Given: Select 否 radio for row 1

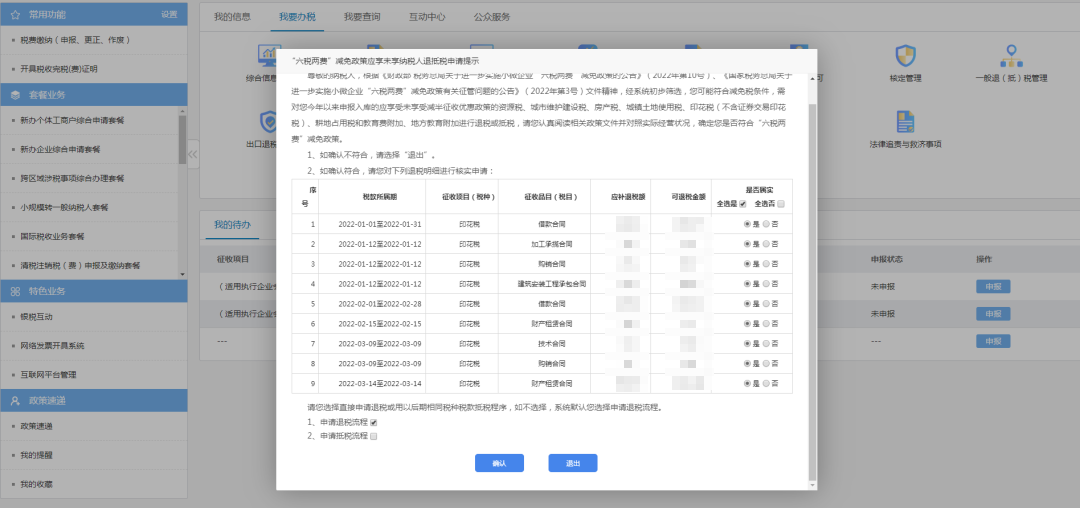Looking at the screenshot, I should click(x=767, y=224).
